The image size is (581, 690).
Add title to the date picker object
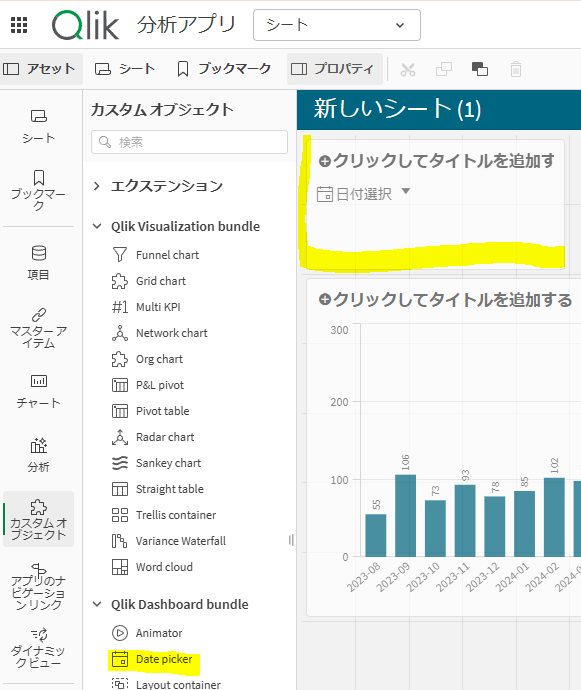point(437,161)
